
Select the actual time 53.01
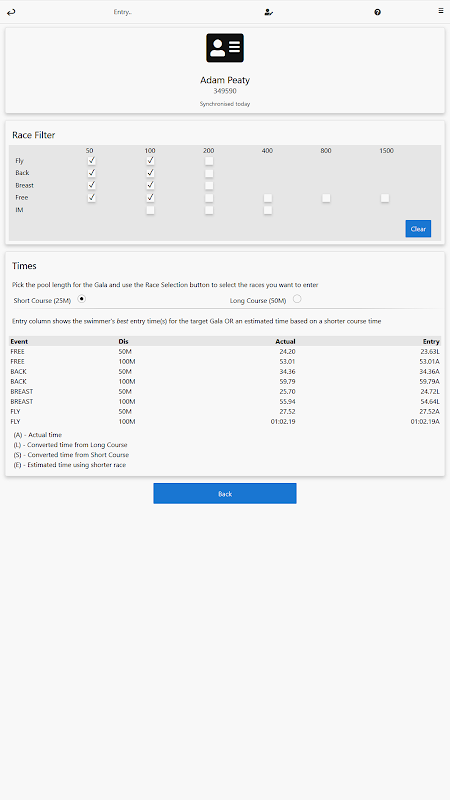[x=287, y=361]
